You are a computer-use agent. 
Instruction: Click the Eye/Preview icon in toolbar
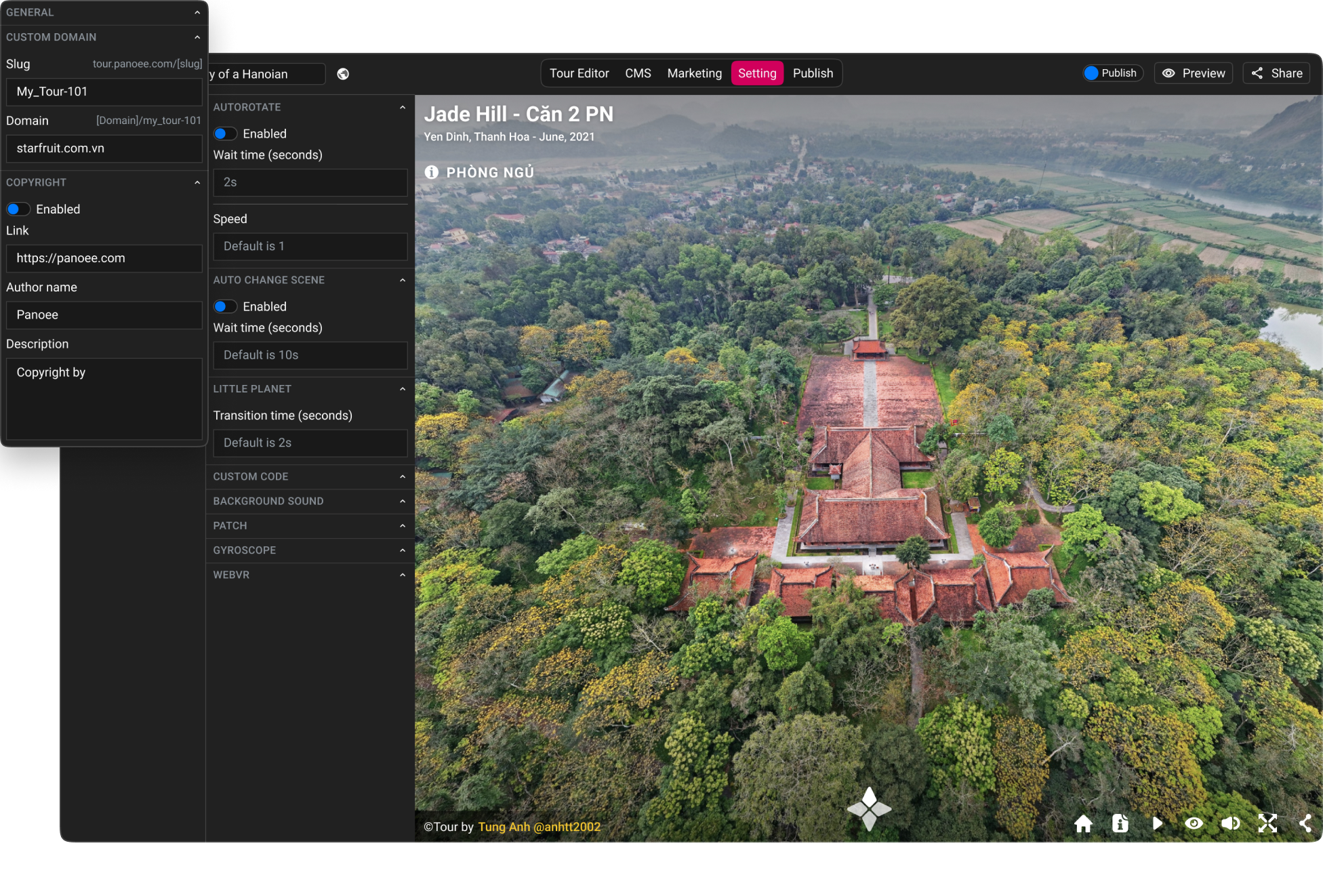(x=1193, y=72)
